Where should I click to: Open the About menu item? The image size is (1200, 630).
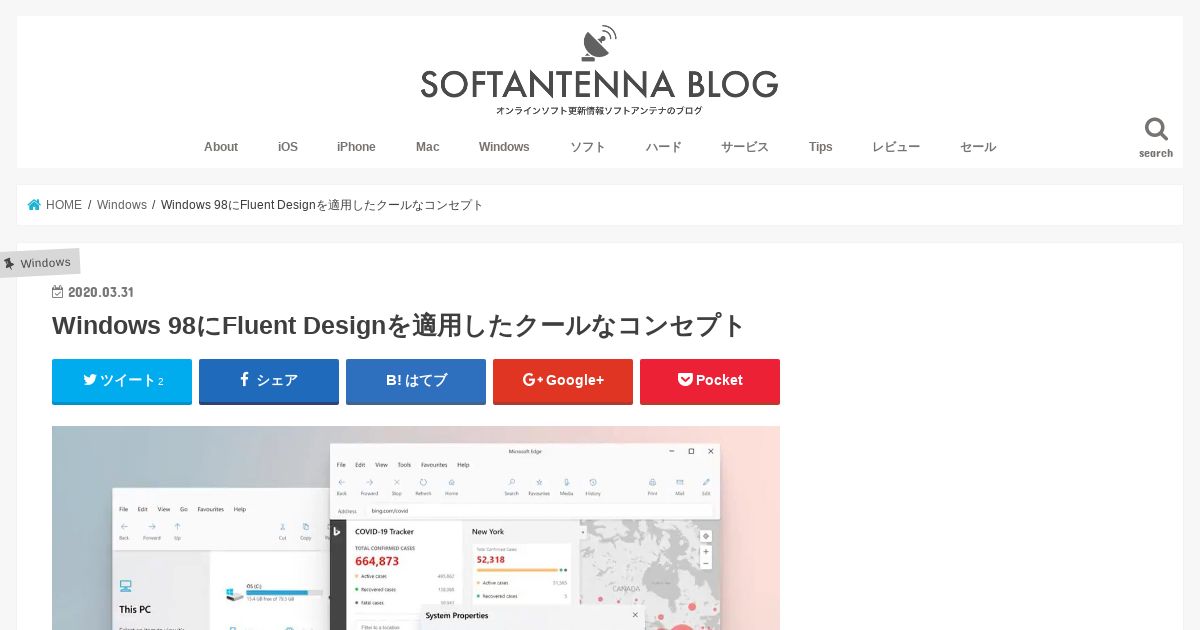[x=221, y=147]
